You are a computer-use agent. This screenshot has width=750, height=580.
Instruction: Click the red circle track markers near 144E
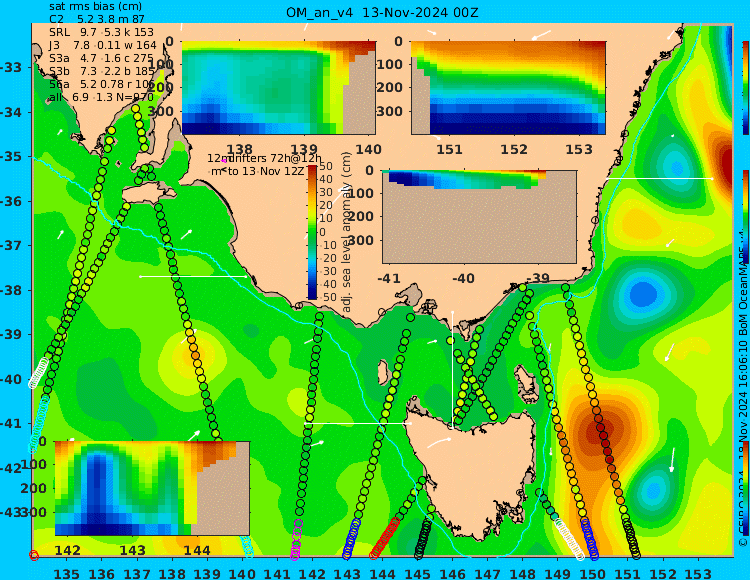click(385, 538)
